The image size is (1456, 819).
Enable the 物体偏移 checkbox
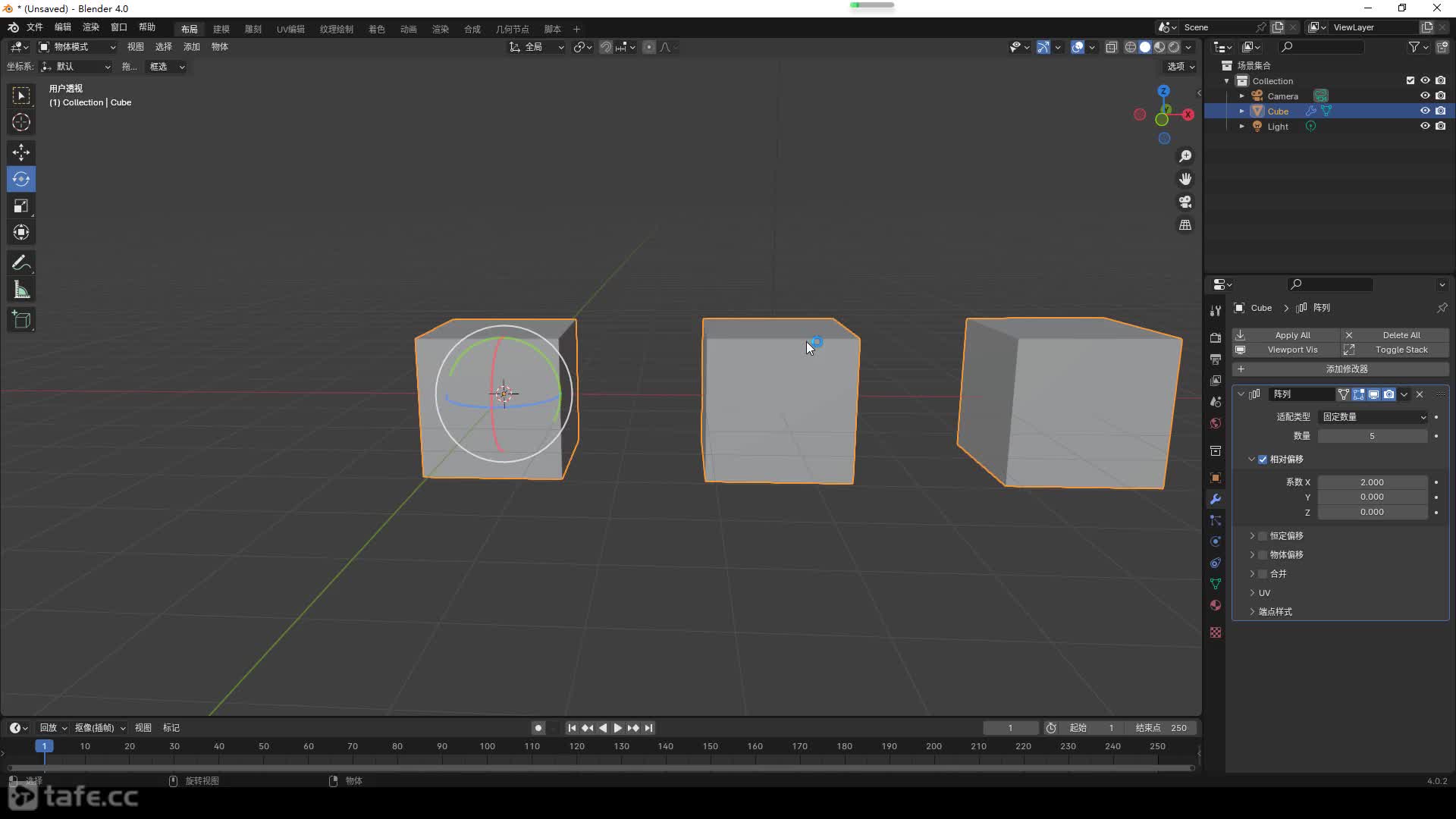coord(1263,555)
